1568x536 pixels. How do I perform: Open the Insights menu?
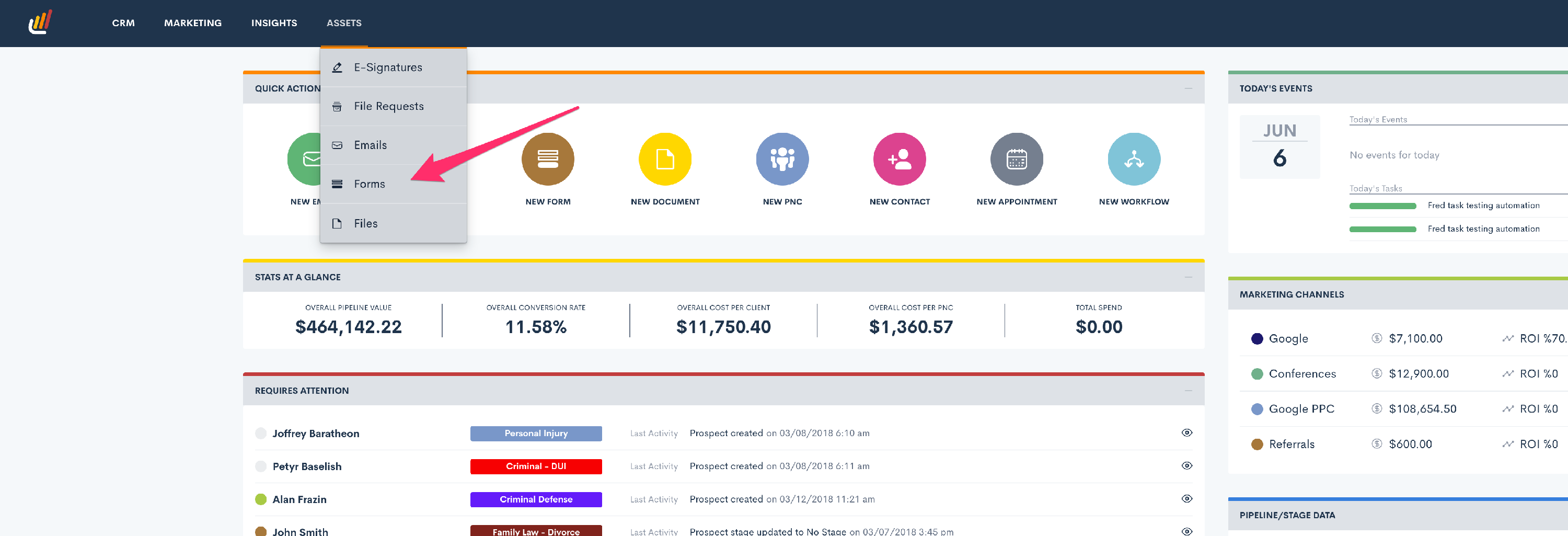tap(274, 23)
